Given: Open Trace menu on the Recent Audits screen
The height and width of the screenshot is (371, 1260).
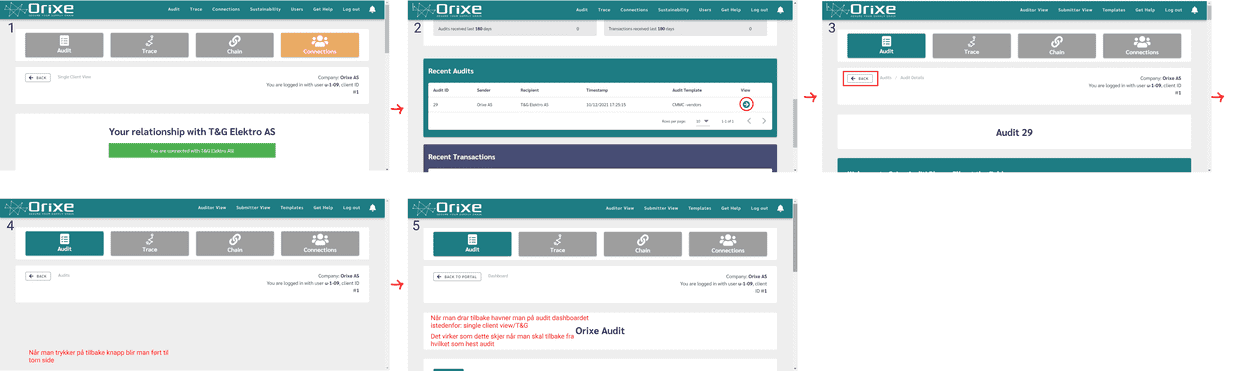Looking at the screenshot, I should (x=604, y=10).
